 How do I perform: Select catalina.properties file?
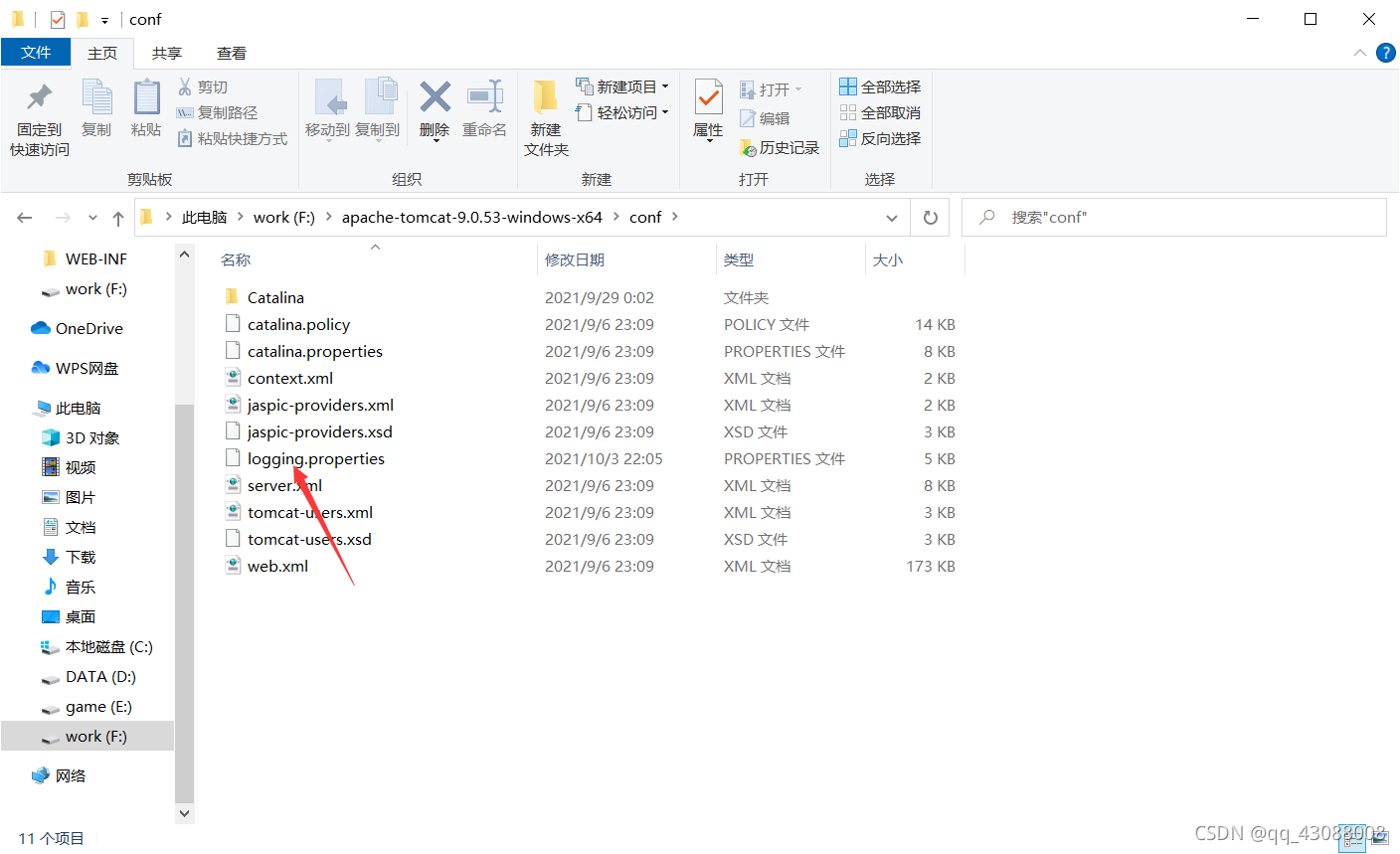[315, 351]
